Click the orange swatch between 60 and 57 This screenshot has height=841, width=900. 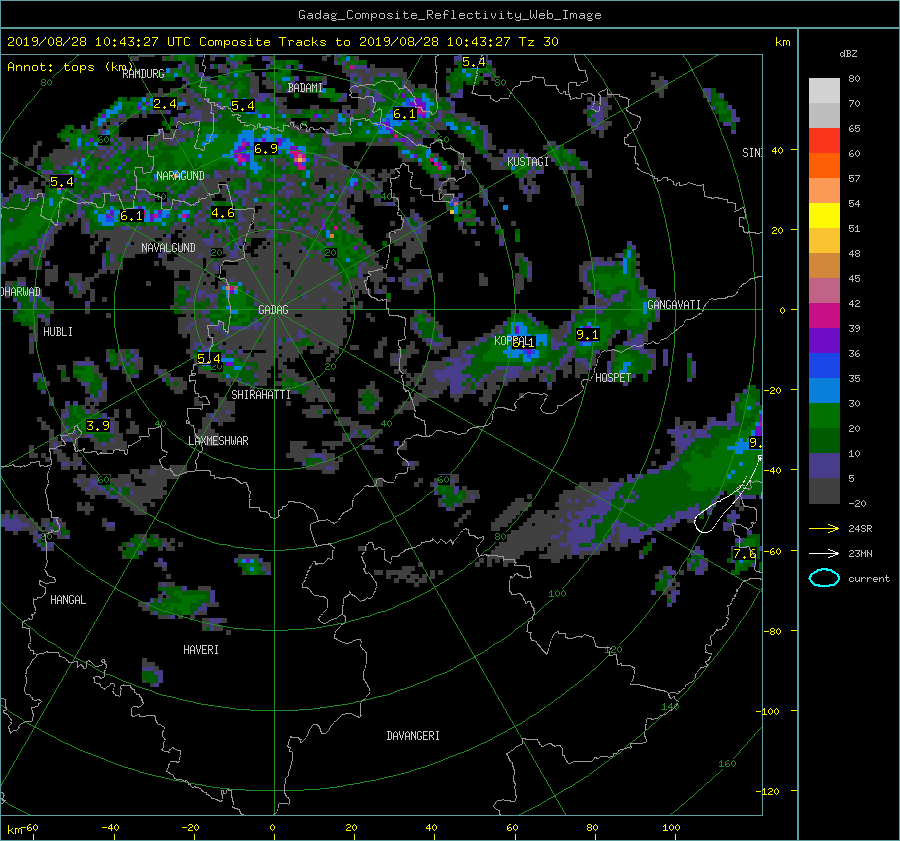(824, 166)
